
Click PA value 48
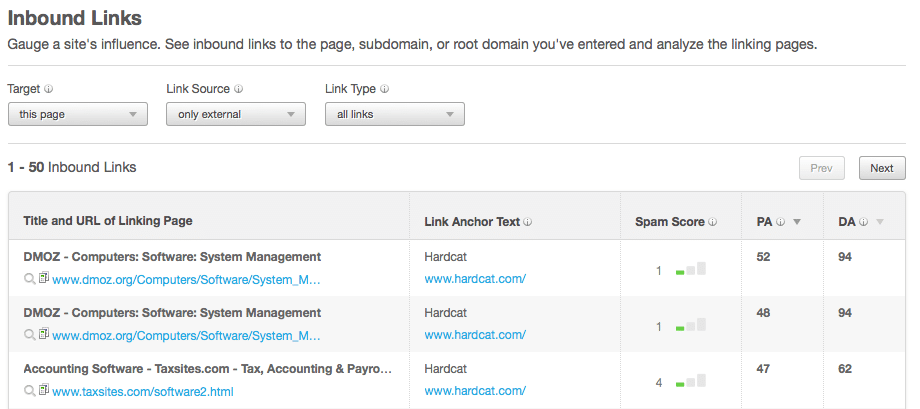point(763,313)
